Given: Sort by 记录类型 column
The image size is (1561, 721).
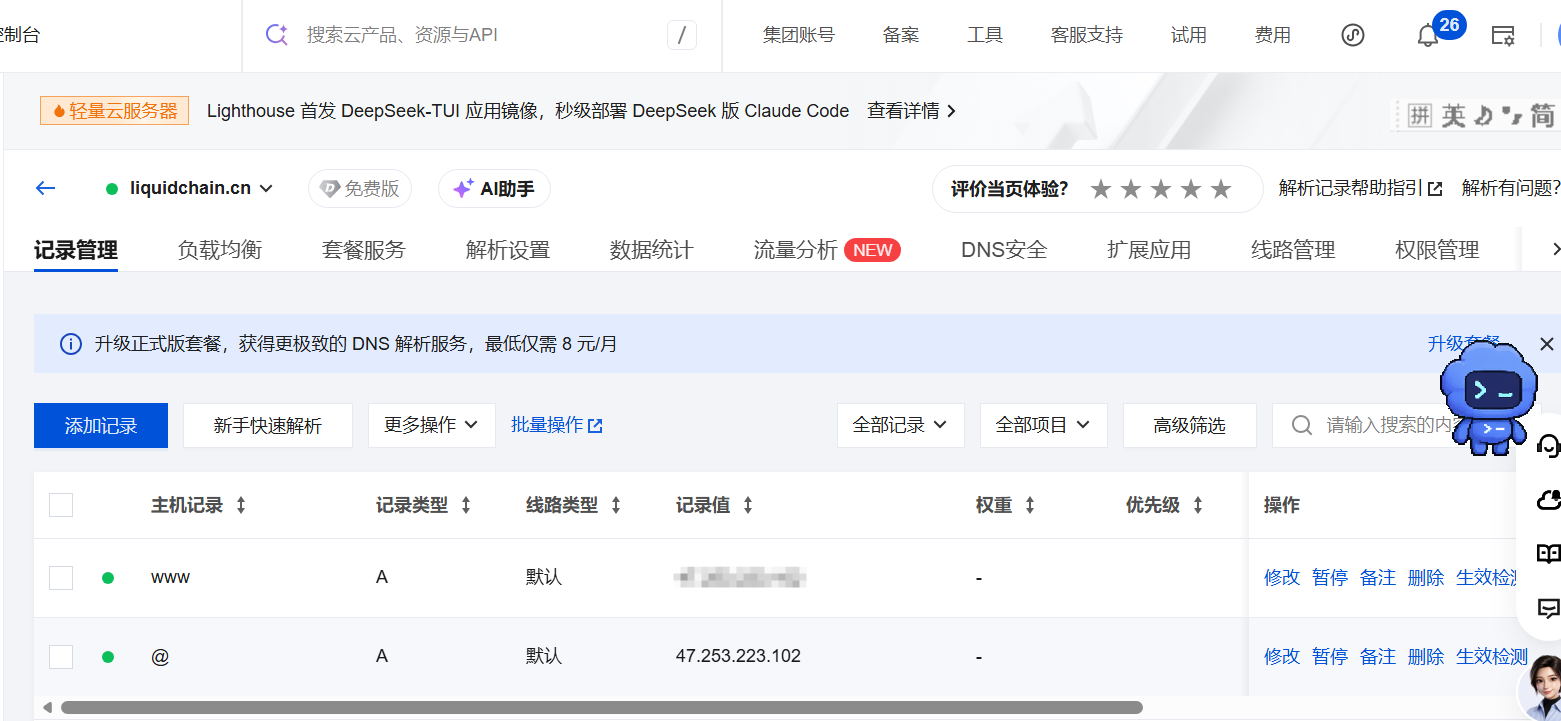Looking at the screenshot, I should point(466,506).
